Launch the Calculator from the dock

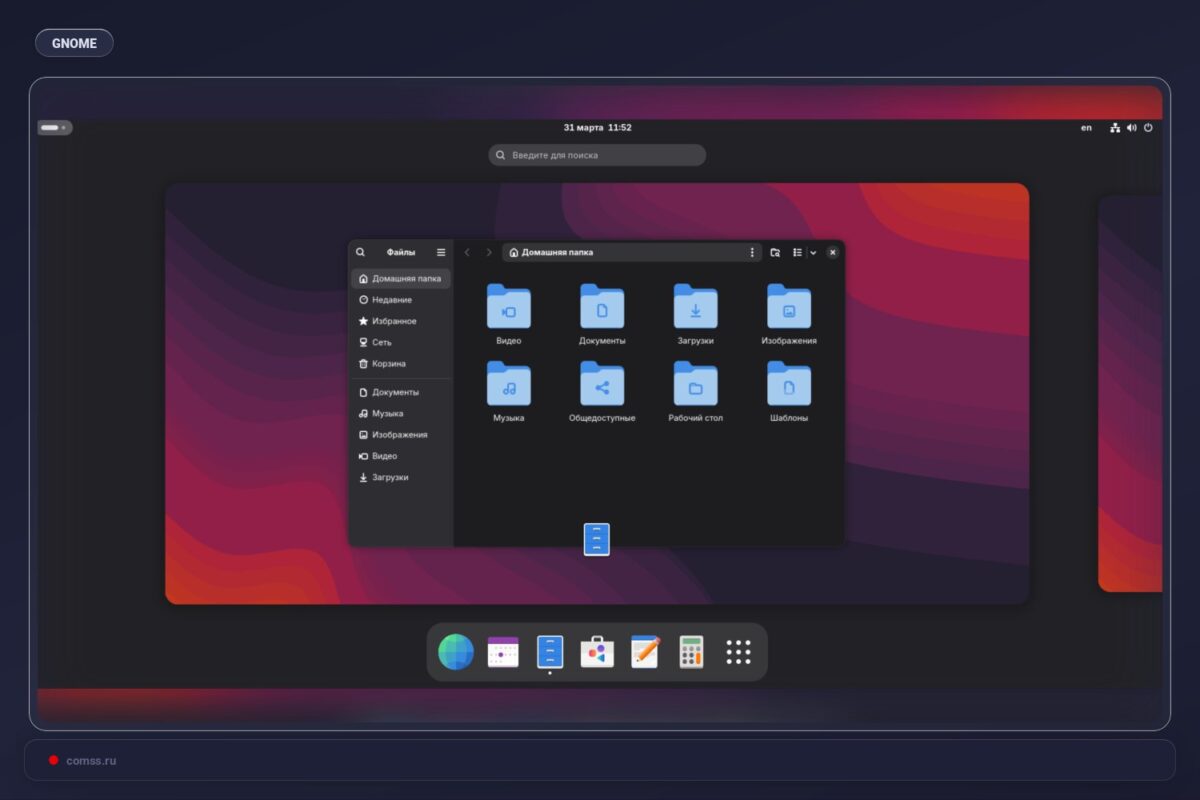tap(691, 651)
